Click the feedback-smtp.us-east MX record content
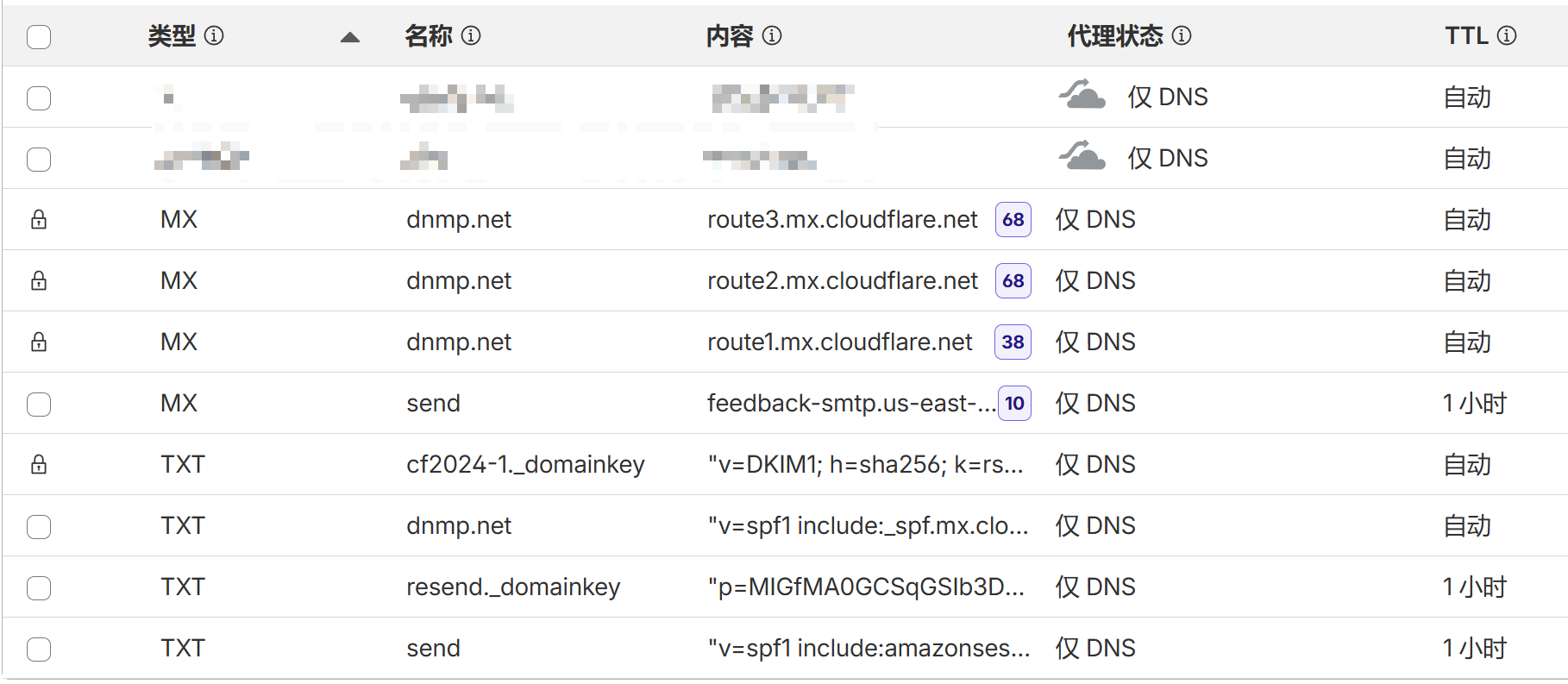 tap(850, 403)
